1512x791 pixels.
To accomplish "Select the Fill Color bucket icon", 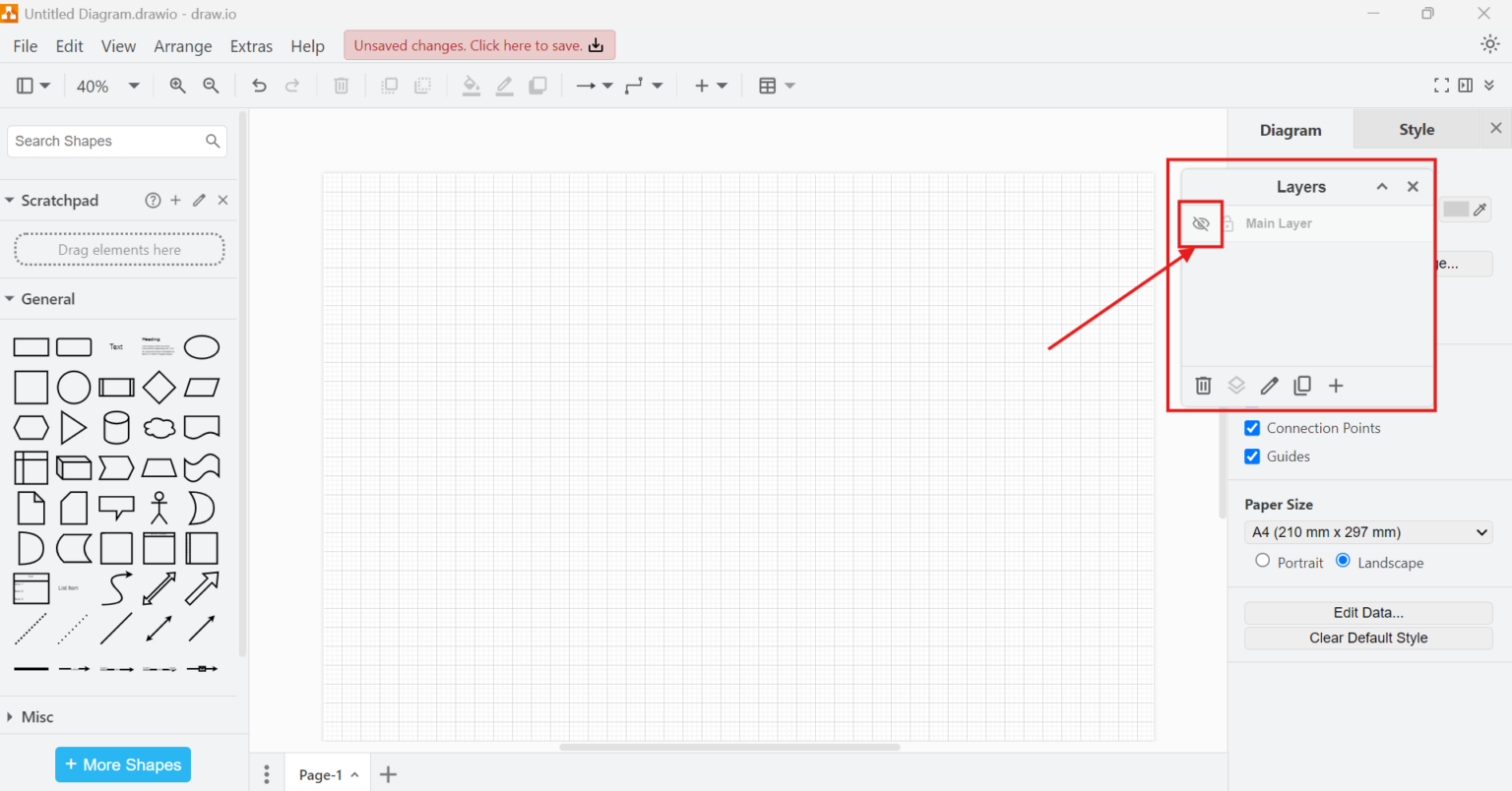I will pyautogui.click(x=471, y=86).
